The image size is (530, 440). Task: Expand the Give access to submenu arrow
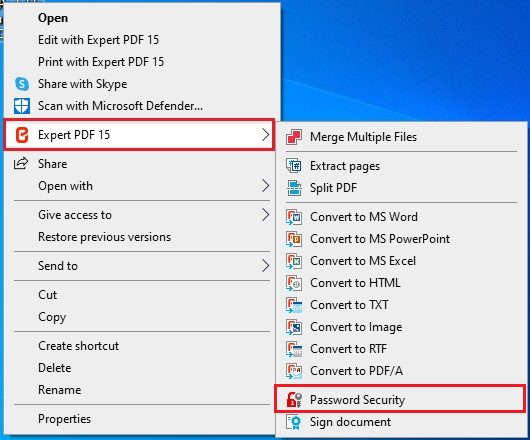pyautogui.click(x=266, y=215)
